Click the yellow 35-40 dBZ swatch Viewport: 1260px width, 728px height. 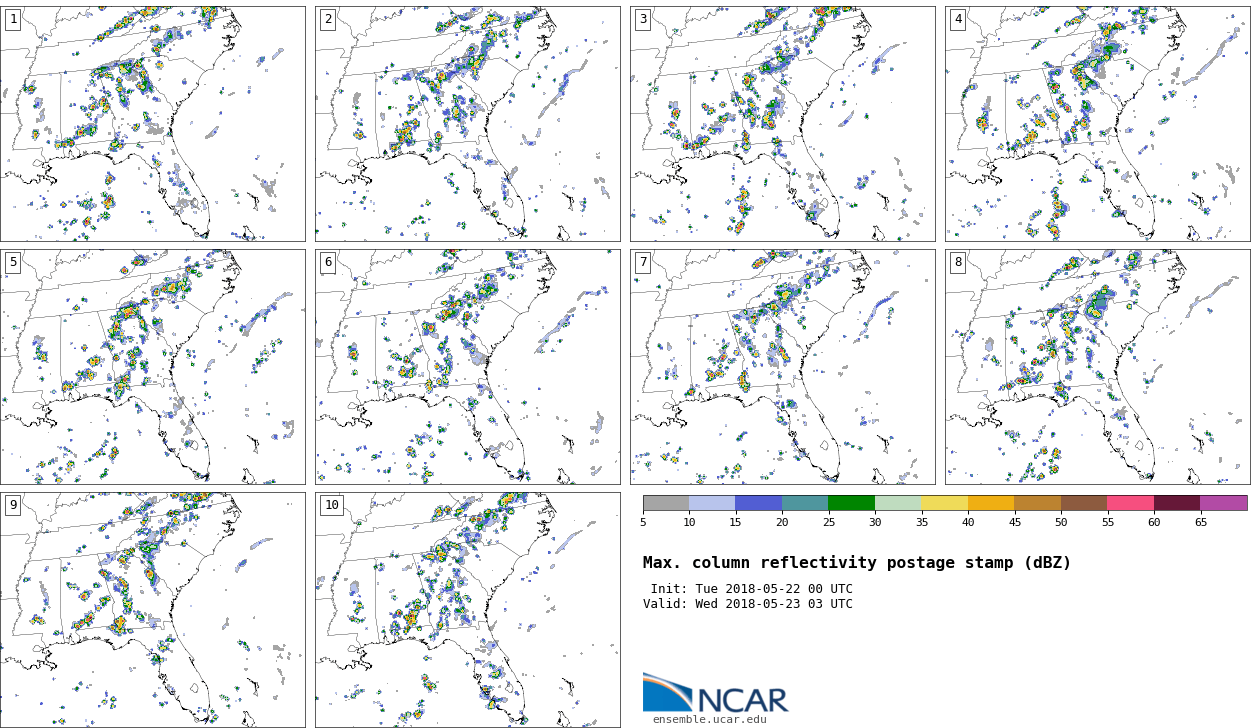tap(944, 503)
